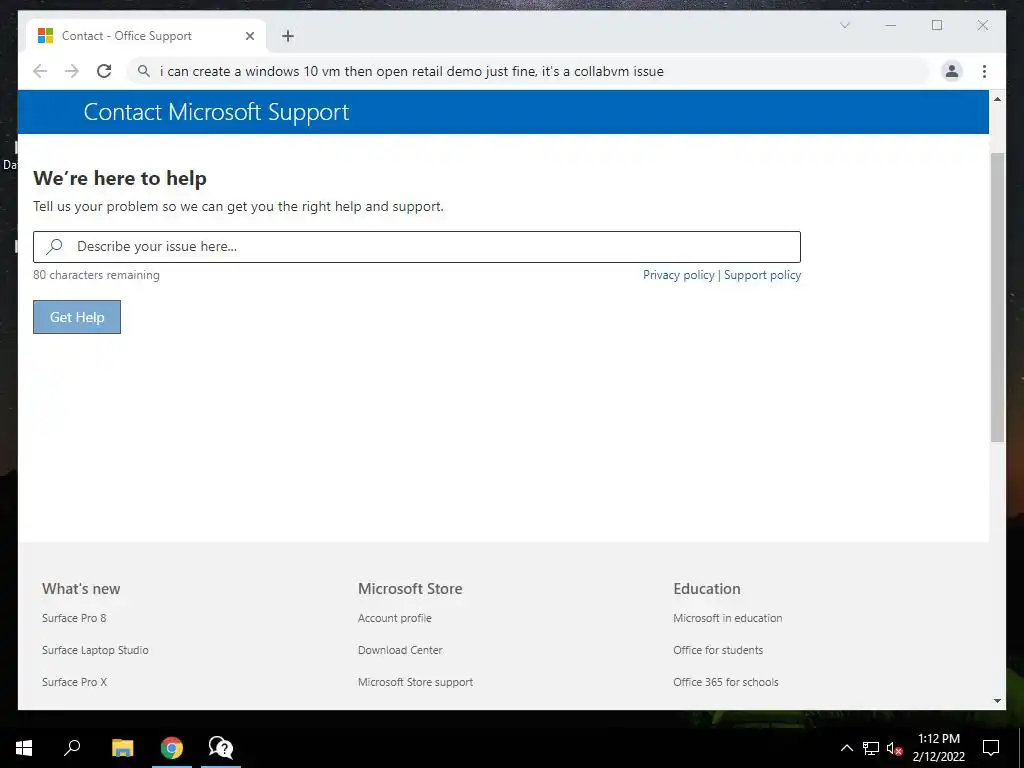The image size is (1024, 768).
Task: Click magnifier icon in issue box
Action: pyautogui.click(x=54, y=246)
